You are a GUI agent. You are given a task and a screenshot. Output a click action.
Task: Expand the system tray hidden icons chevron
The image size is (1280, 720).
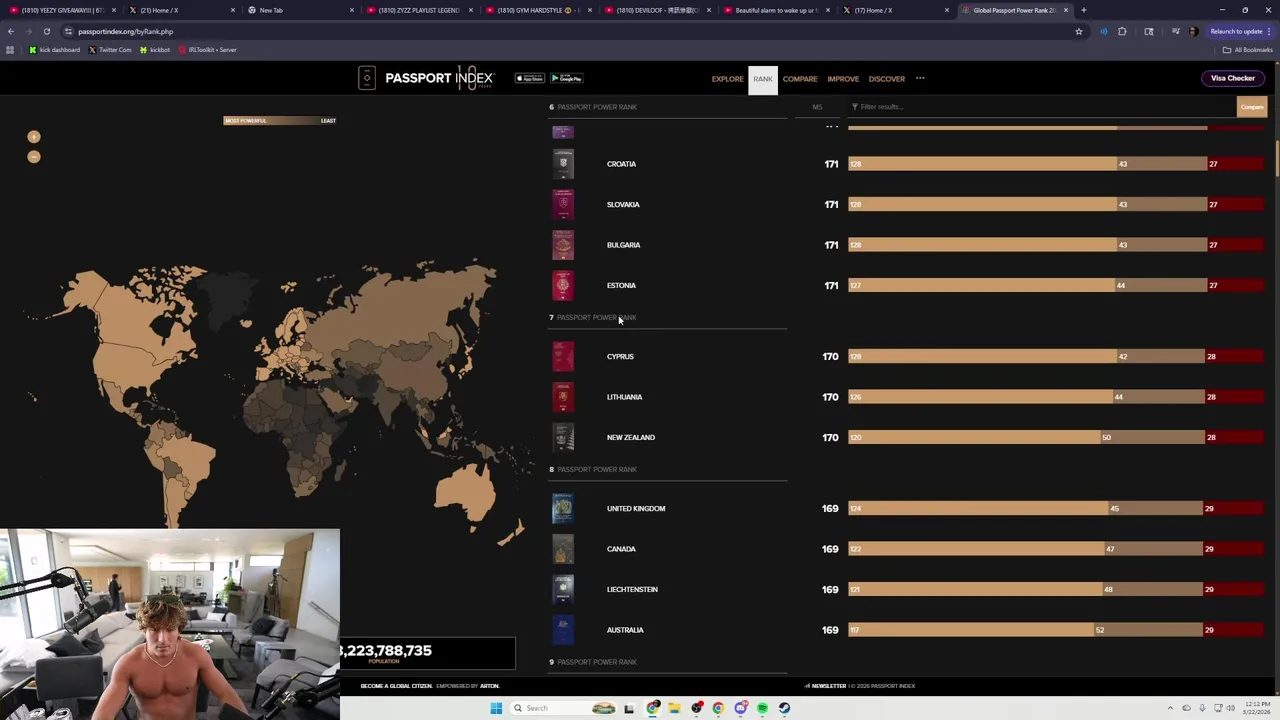point(1170,708)
